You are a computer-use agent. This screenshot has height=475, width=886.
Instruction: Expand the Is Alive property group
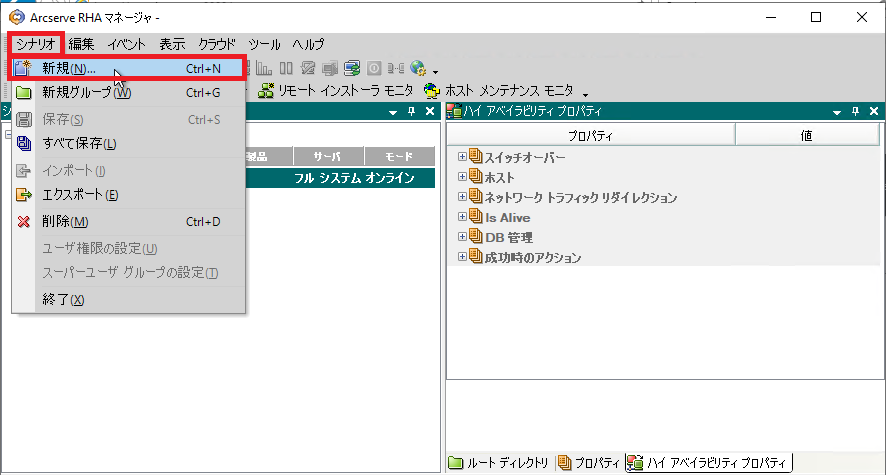(462, 217)
